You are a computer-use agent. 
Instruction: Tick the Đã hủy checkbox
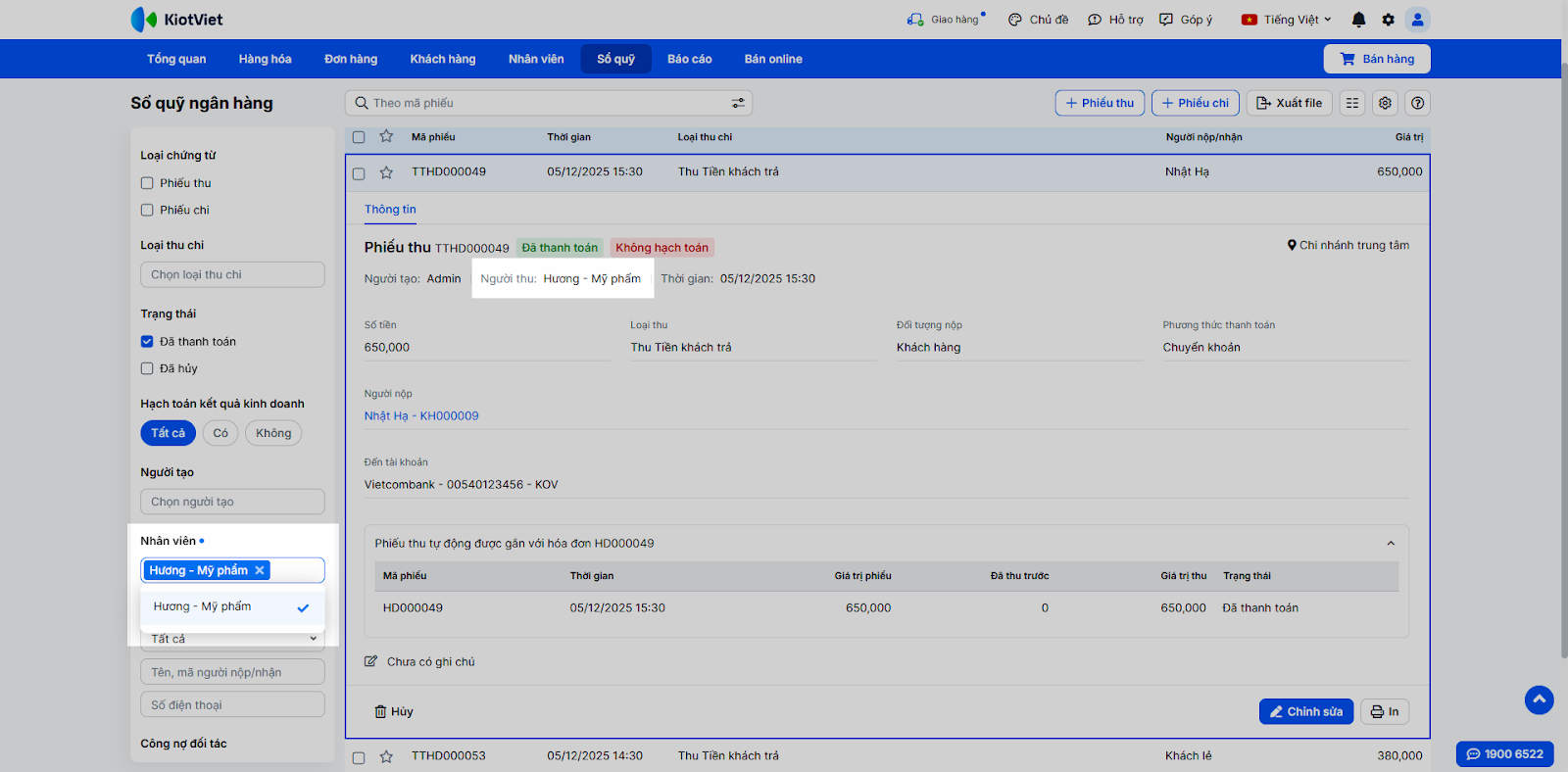[147, 368]
